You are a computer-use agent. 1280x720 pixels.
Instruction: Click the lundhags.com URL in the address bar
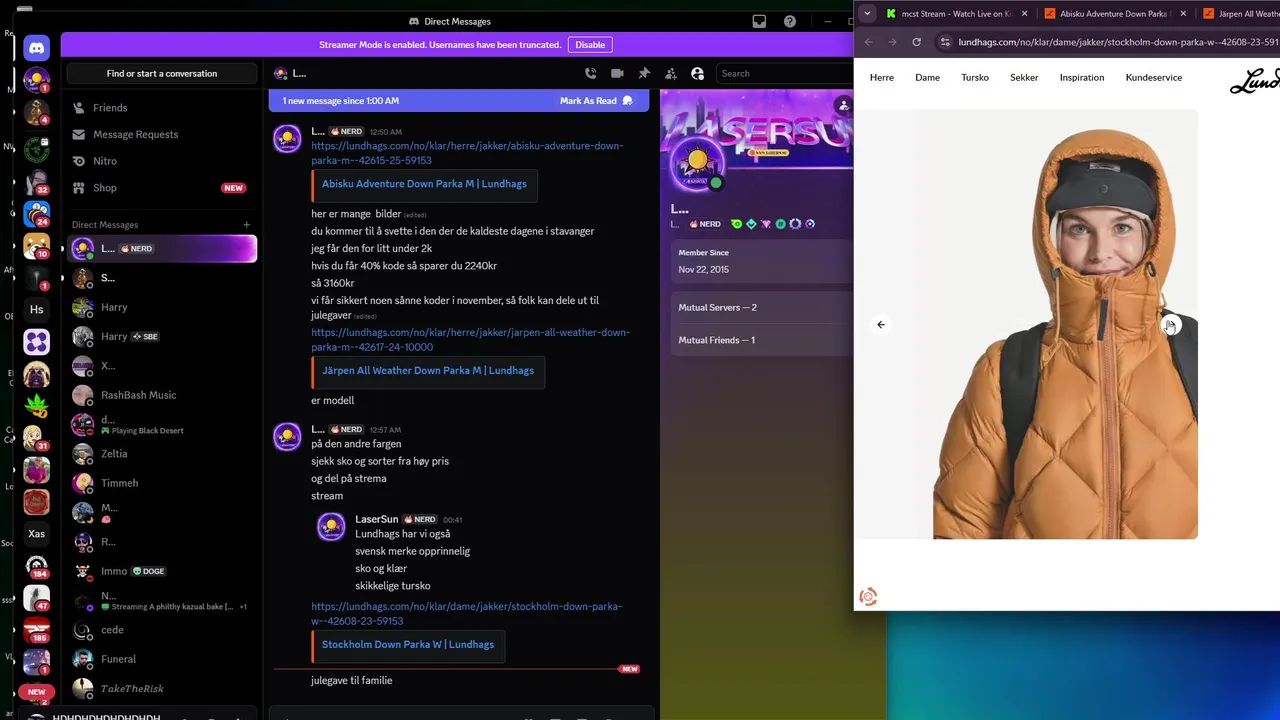[1118, 42]
